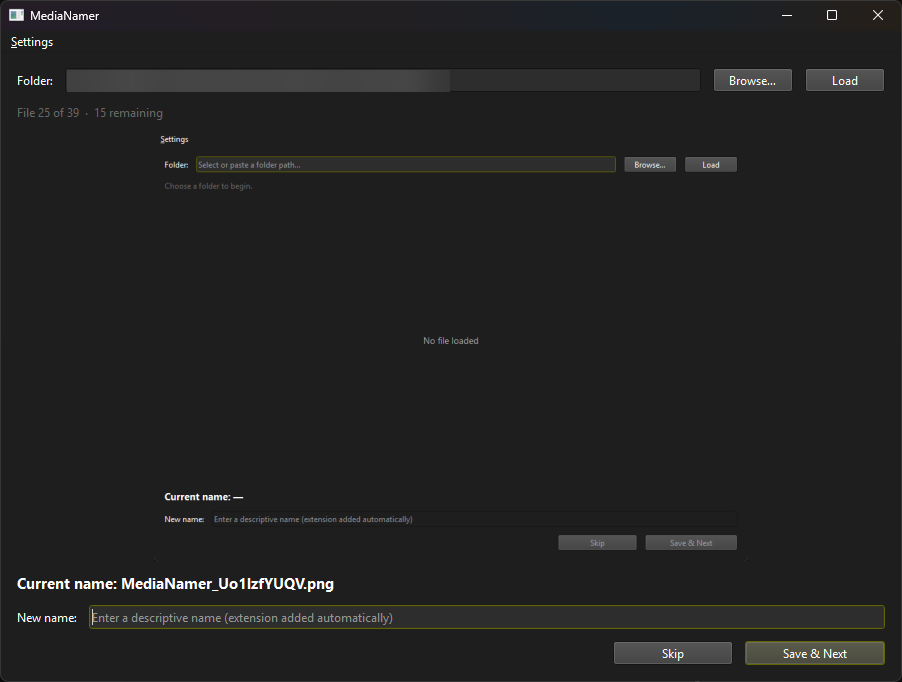Click 'Current name: MediaNamer_Uo1IzfYUQV.png' label
This screenshot has height=682, width=902.
[x=175, y=584]
